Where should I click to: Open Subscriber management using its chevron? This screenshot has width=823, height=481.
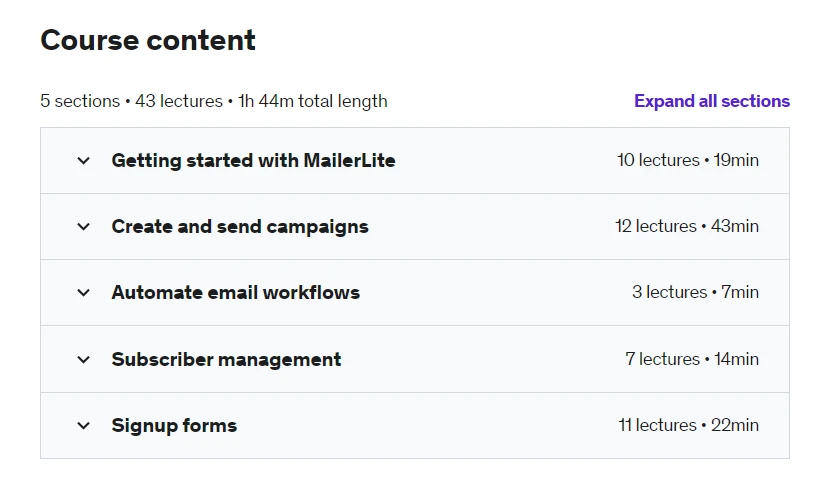[x=84, y=360]
